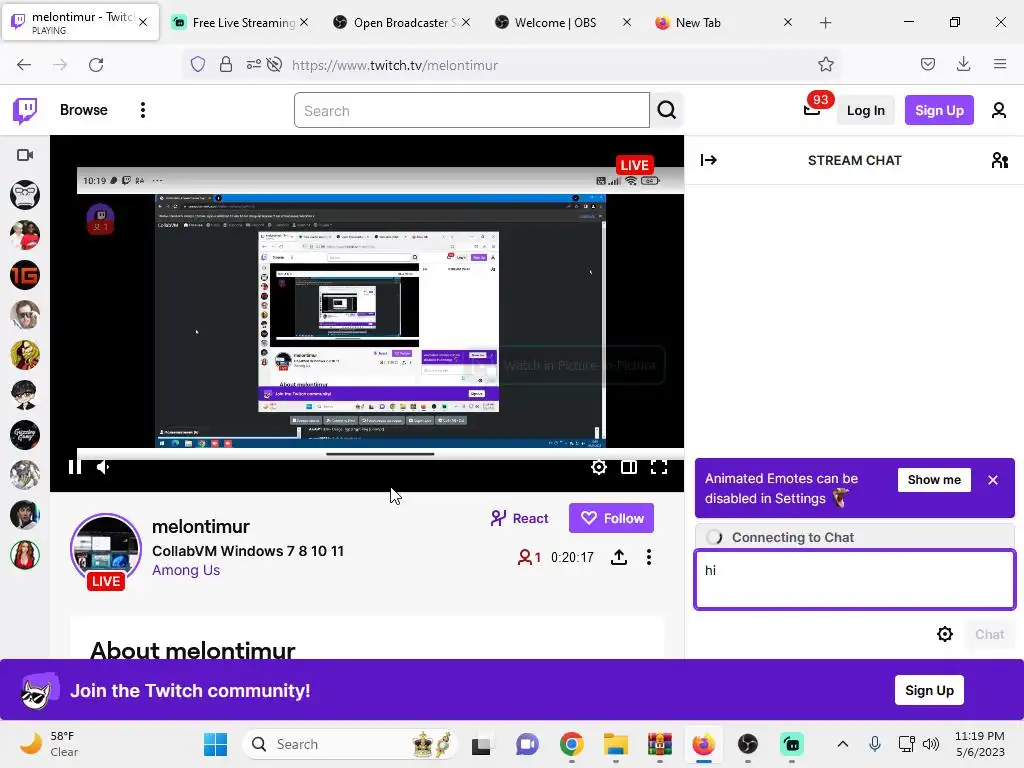Open a new browser tab with plus
The width and height of the screenshot is (1024, 768).
tap(825, 23)
